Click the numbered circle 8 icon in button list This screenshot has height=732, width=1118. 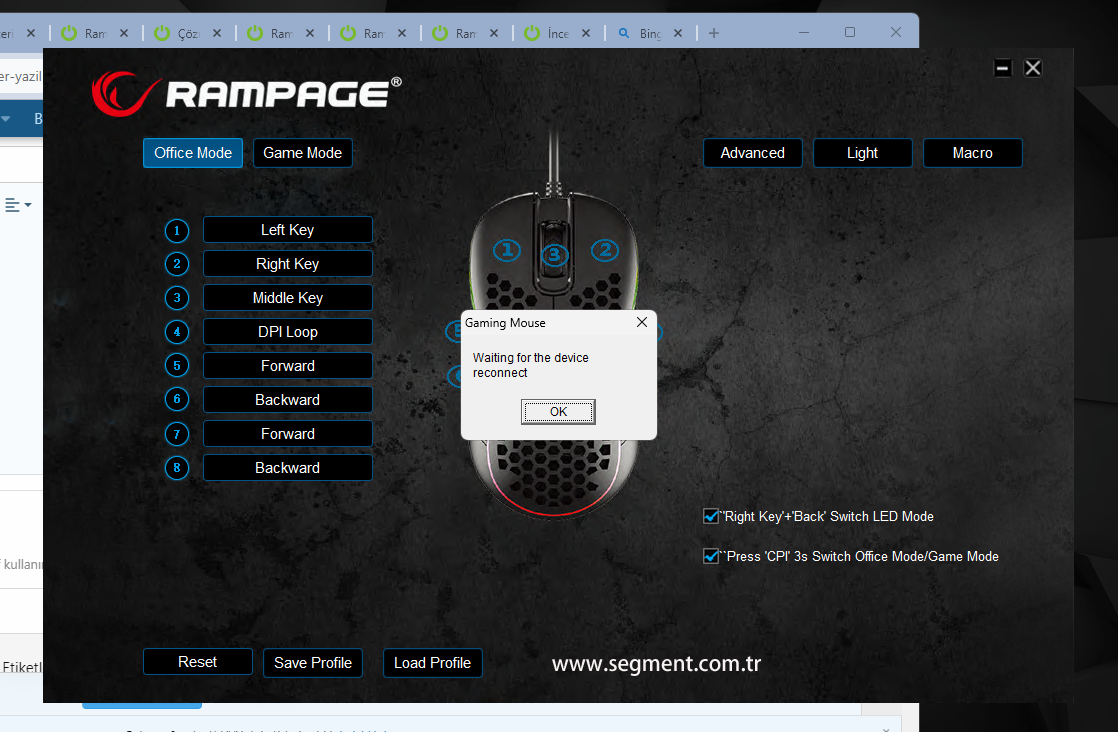[177, 468]
